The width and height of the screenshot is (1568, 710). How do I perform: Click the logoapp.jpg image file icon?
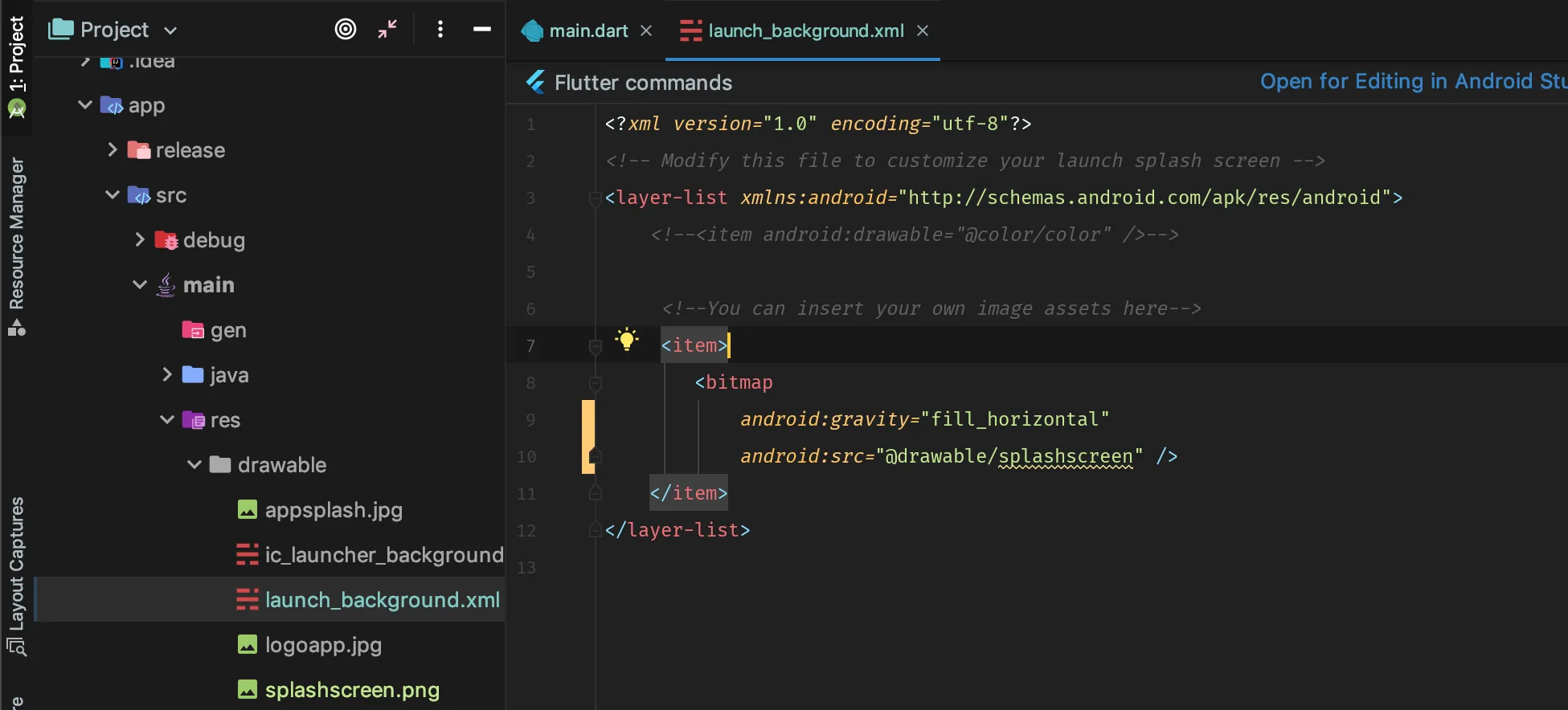pos(248,645)
